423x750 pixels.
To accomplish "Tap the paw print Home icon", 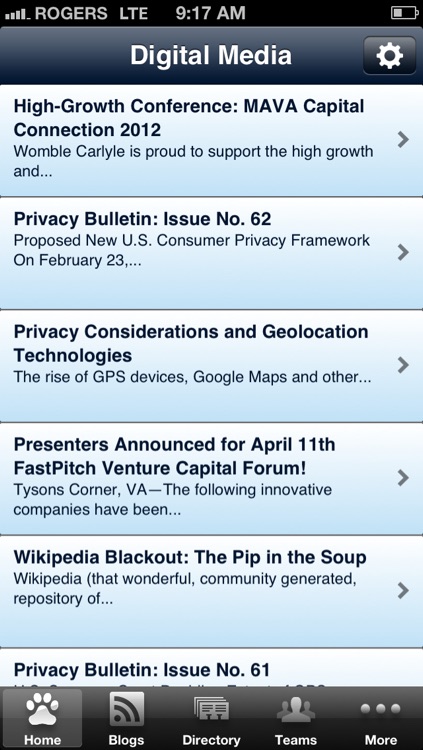I will point(42,711).
